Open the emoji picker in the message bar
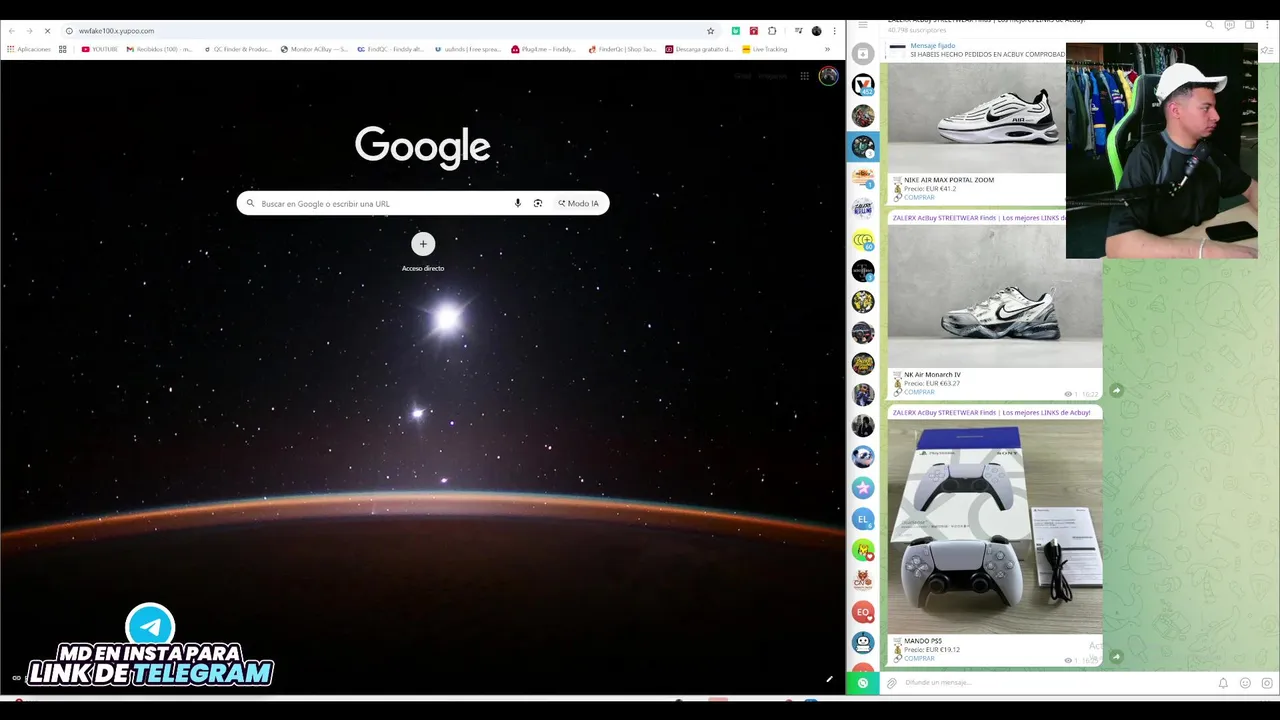The height and width of the screenshot is (720, 1280). click(1245, 683)
